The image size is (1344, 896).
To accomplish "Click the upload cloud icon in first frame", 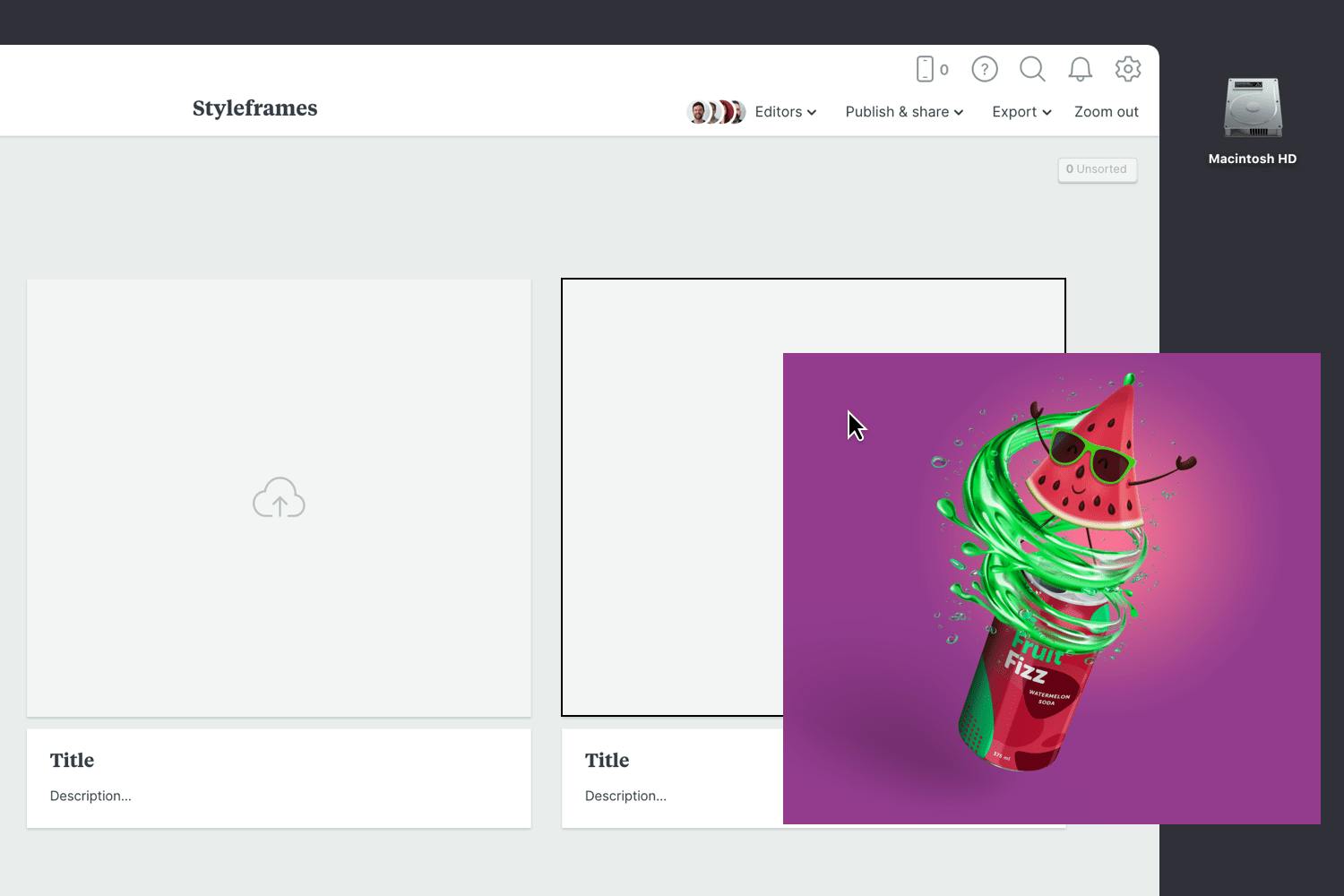I will click(x=279, y=497).
